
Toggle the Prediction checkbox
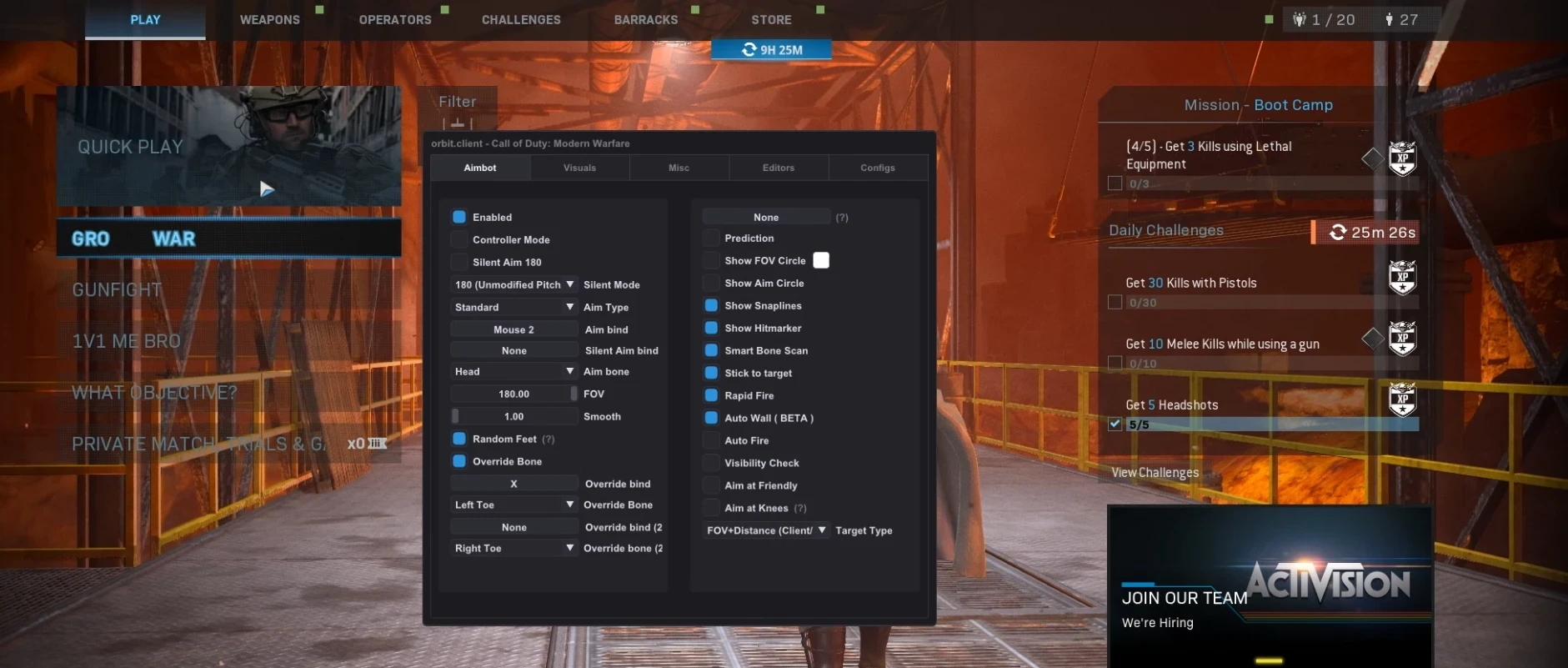pos(711,238)
